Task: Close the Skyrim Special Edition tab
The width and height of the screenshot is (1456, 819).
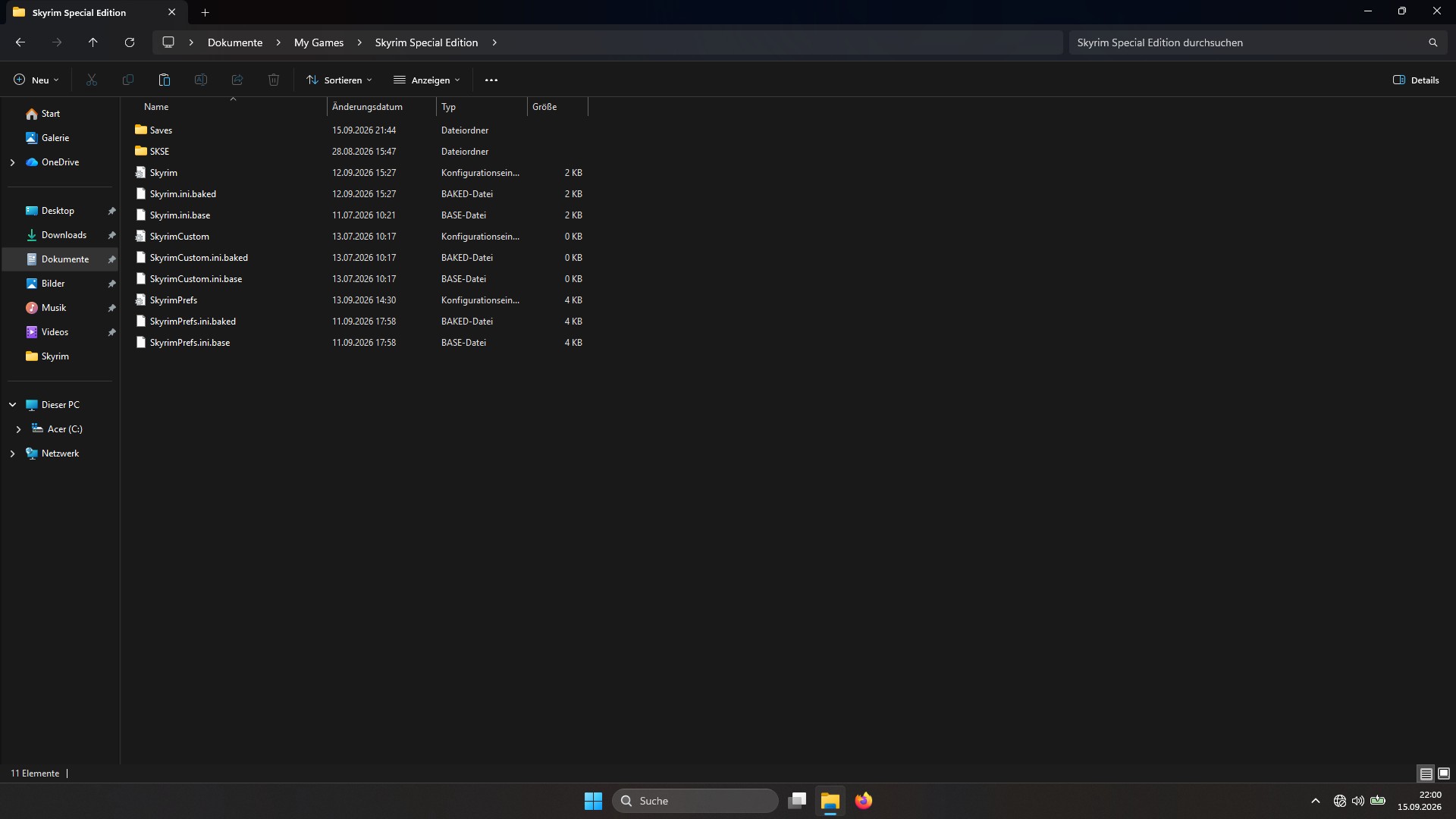Action: click(172, 12)
